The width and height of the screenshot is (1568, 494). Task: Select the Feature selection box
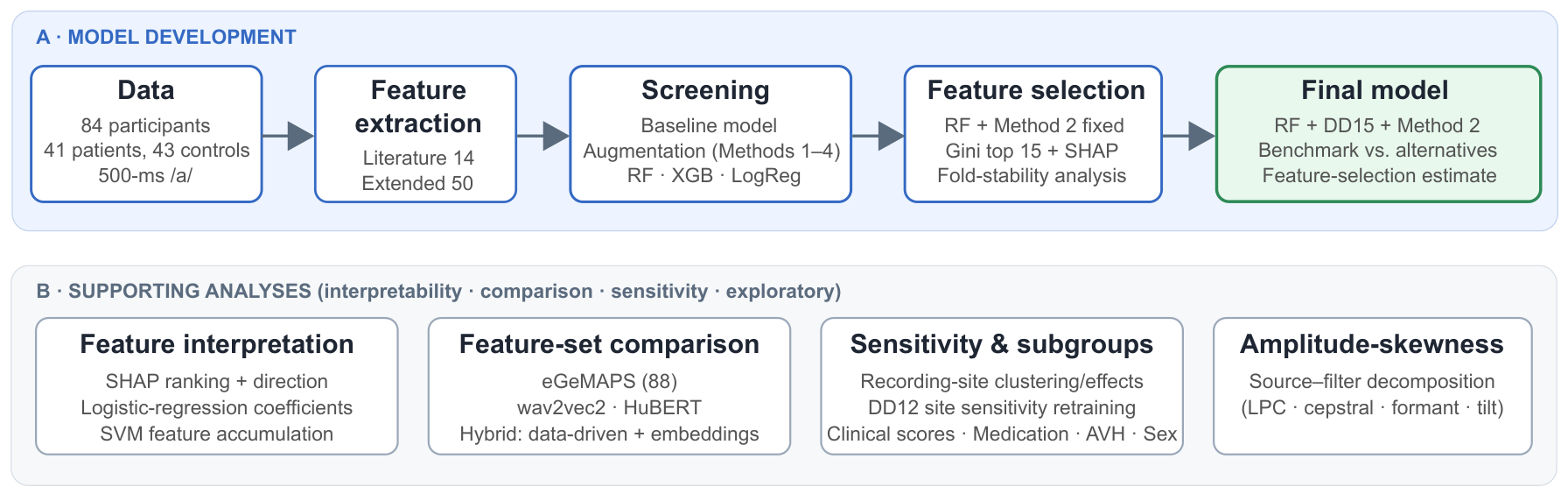[1033, 134]
